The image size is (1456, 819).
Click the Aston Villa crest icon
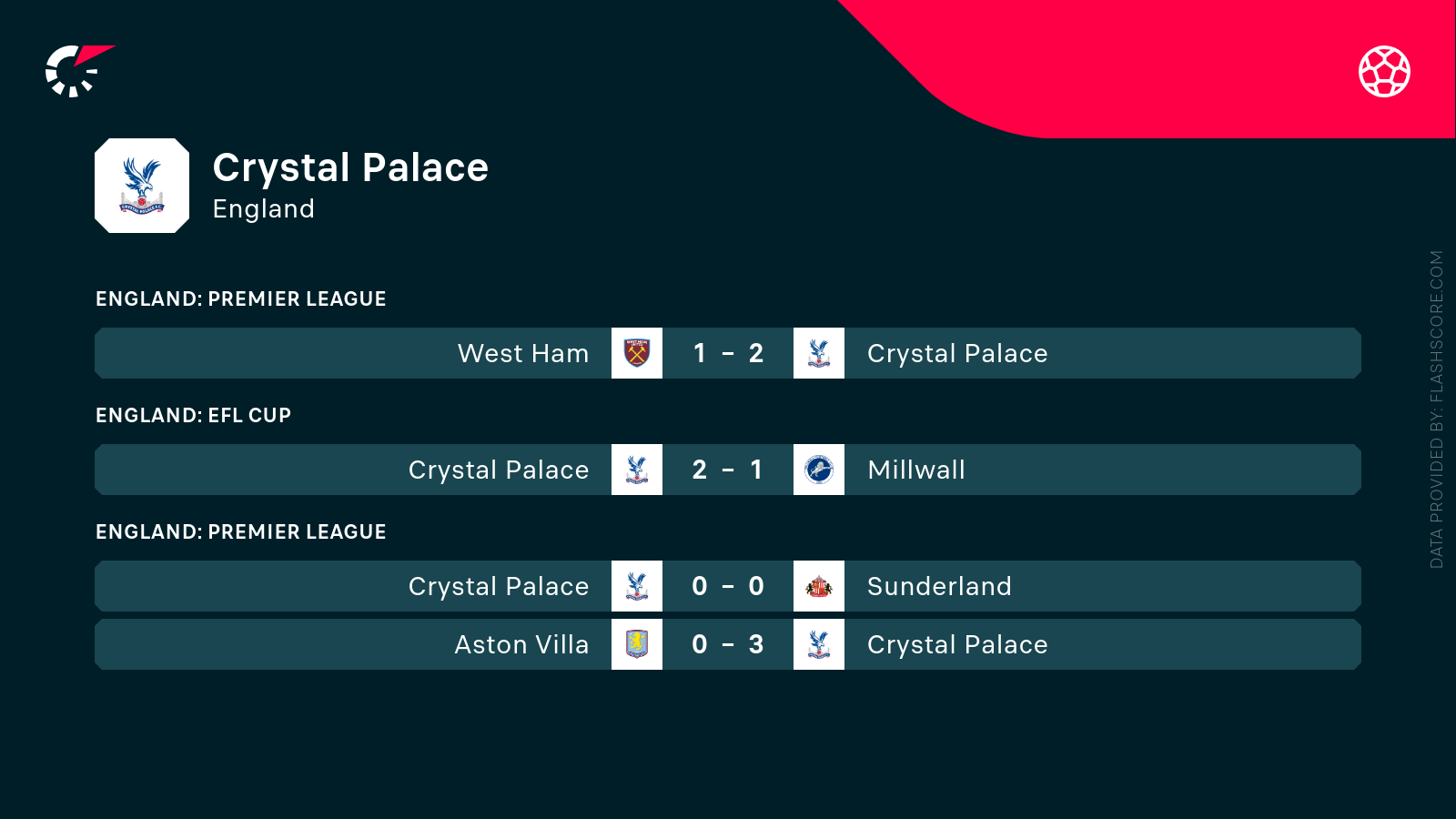[637, 644]
